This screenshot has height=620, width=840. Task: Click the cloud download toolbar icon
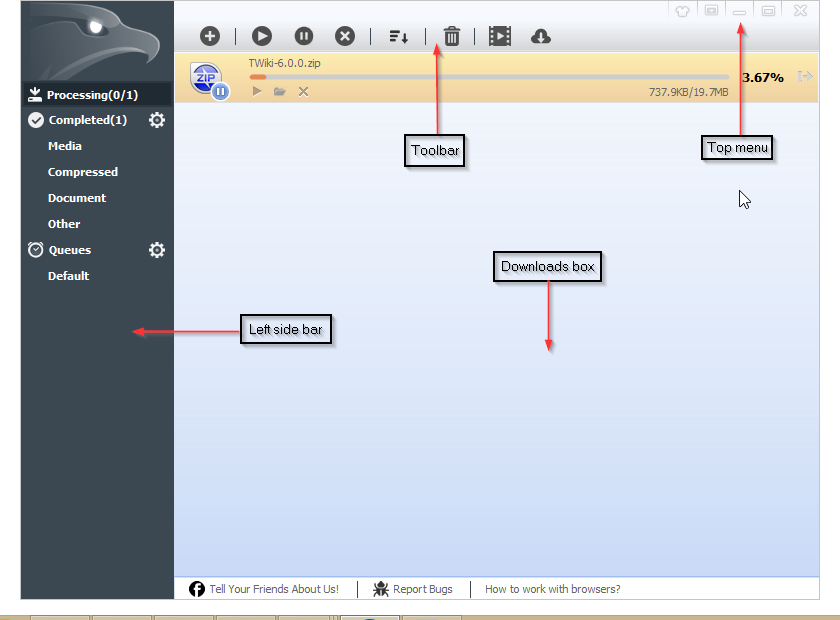pos(540,36)
